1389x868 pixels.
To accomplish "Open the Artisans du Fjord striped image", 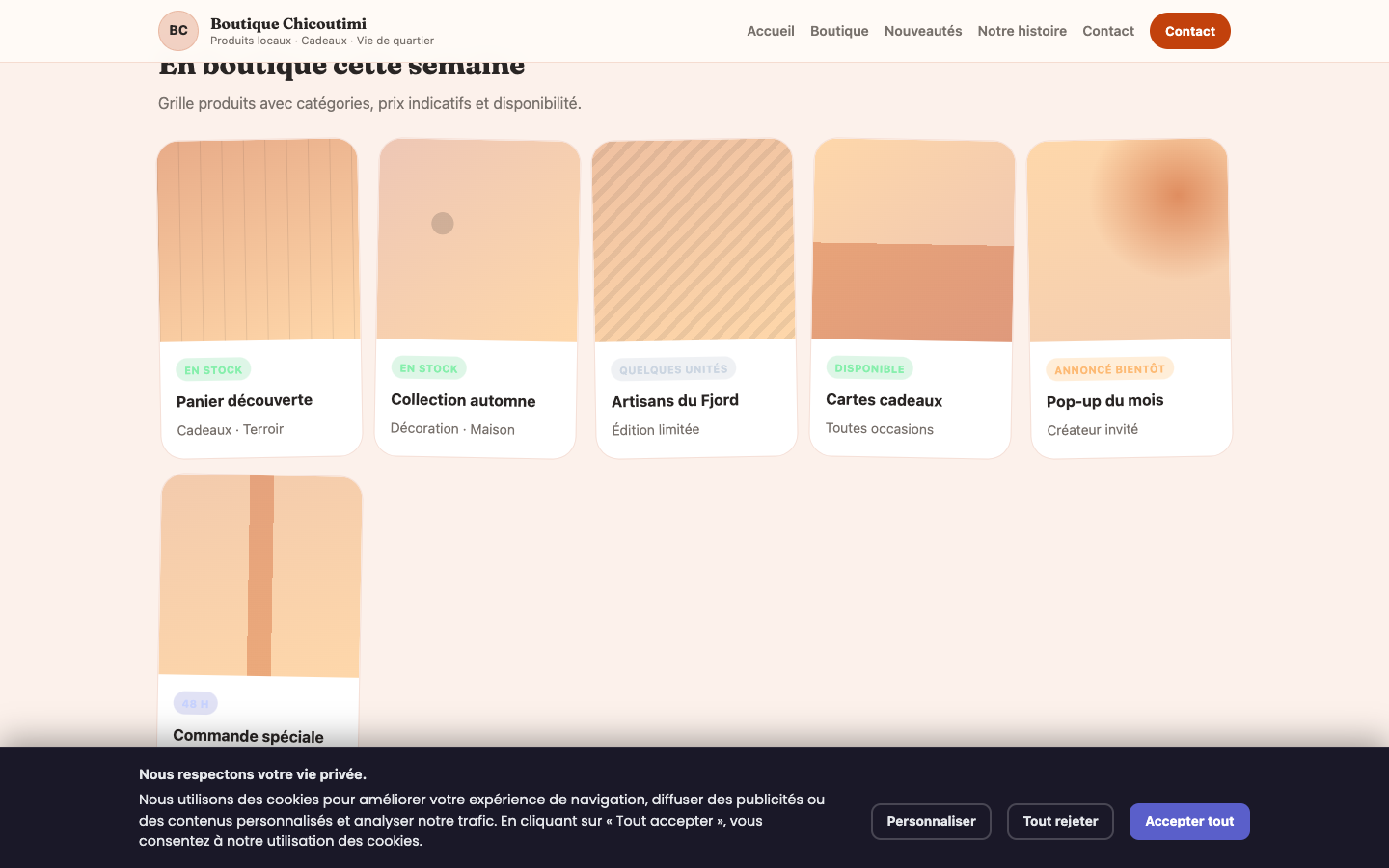I will coord(694,240).
